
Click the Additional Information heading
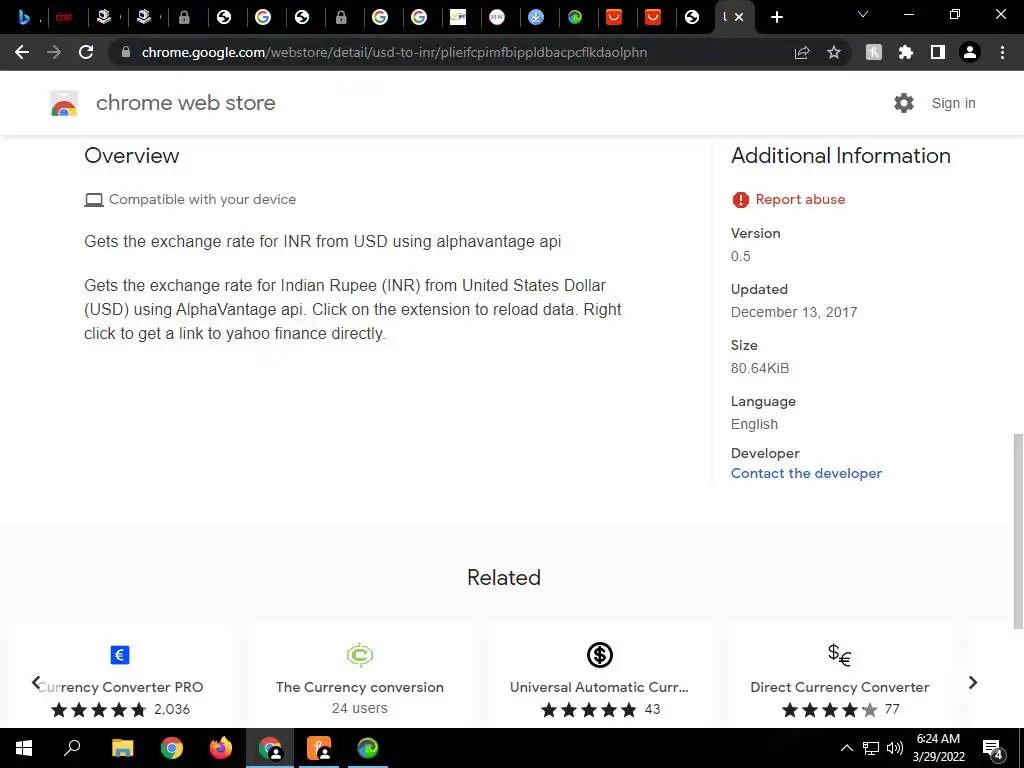pos(840,155)
